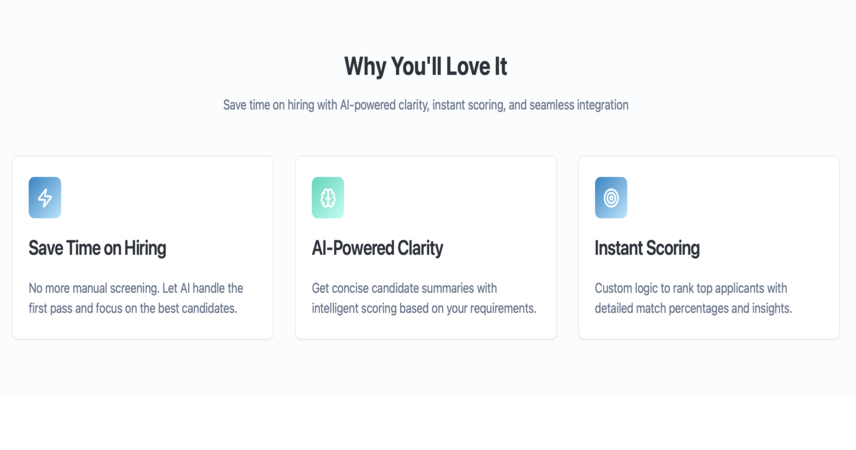Click the "No more manual screening" text line
This screenshot has height=450, width=856.
(136, 288)
